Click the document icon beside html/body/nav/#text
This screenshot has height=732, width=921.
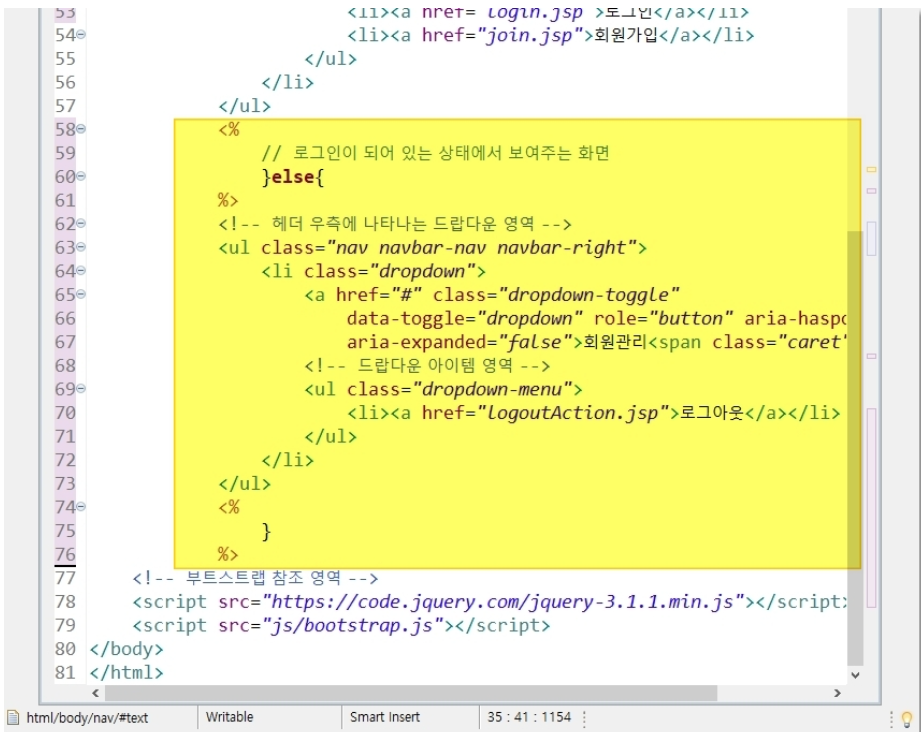(13, 717)
